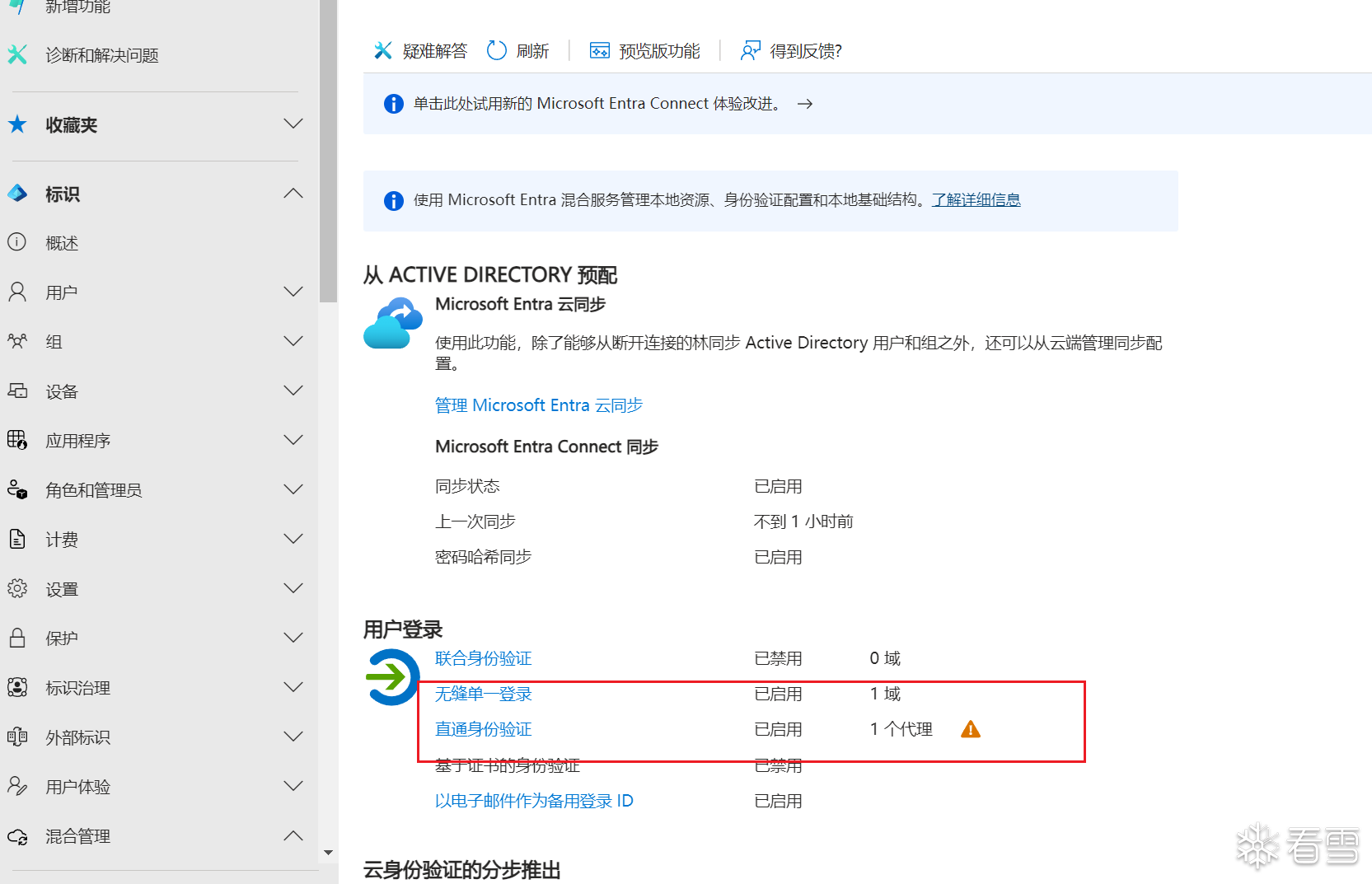Screen dimensions: 1372x884
Task: Expand the 计费 menu chevron
Action: [293, 539]
